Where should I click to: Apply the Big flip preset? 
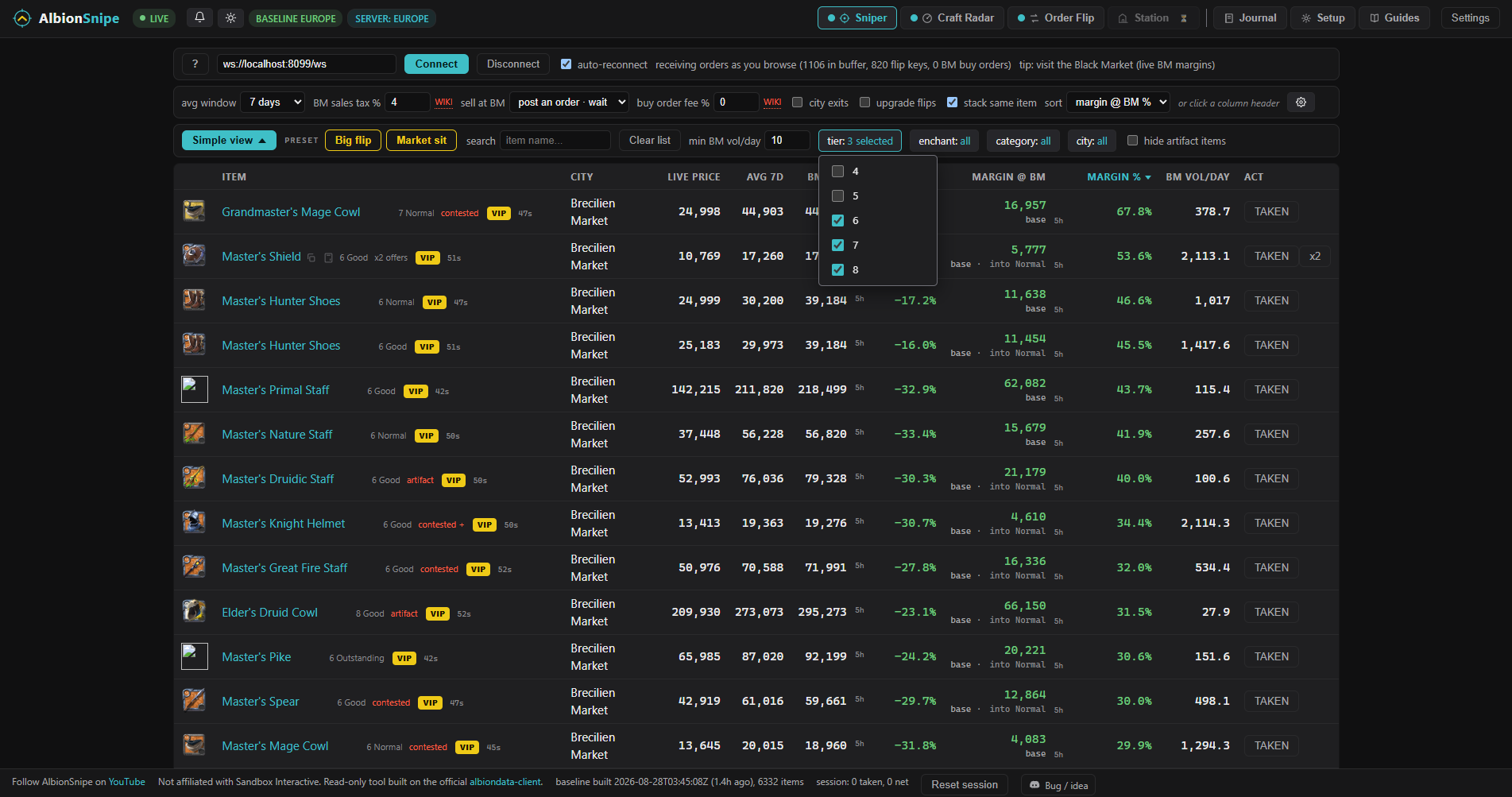(x=354, y=141)
